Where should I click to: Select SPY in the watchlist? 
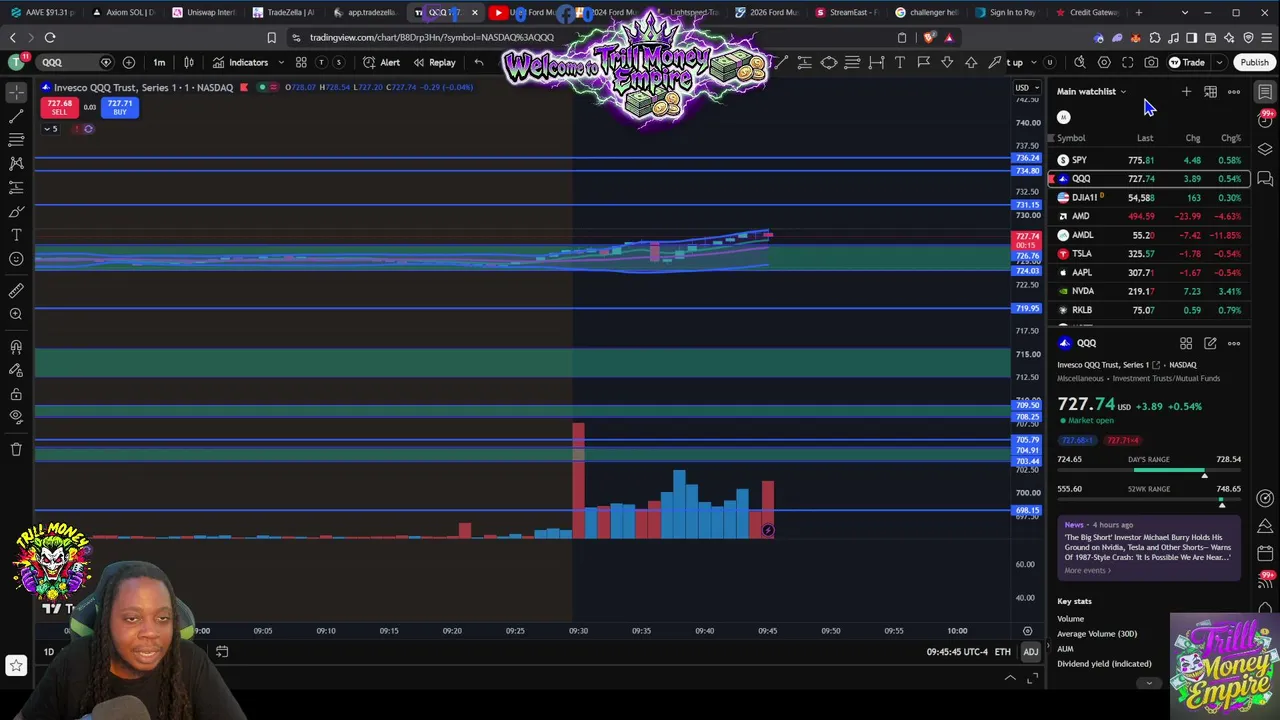pos(1149,160)
